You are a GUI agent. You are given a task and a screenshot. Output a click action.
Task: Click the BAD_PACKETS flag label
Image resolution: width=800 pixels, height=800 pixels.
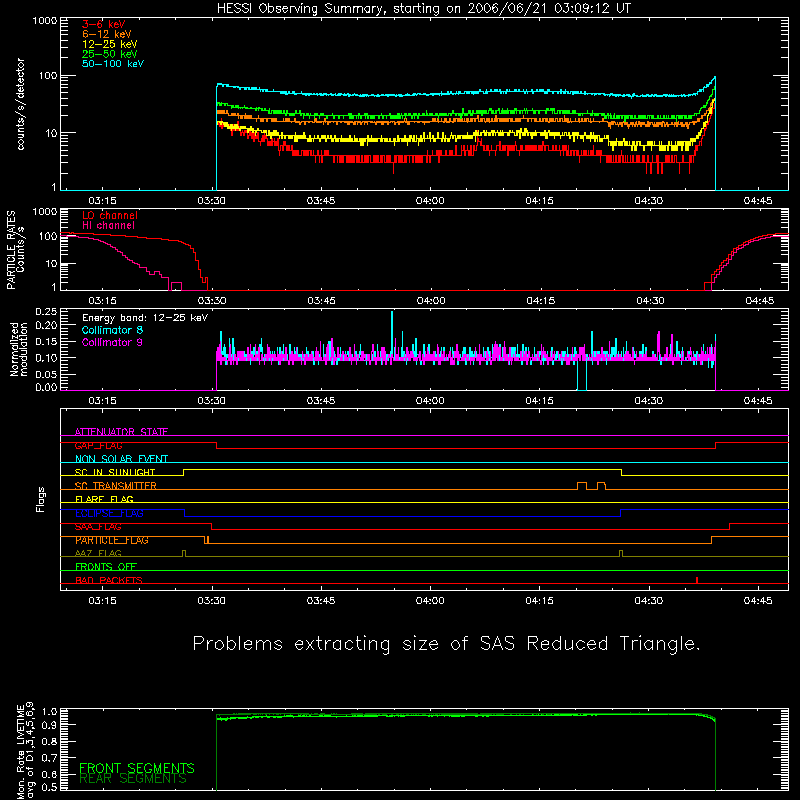point(109,580)
